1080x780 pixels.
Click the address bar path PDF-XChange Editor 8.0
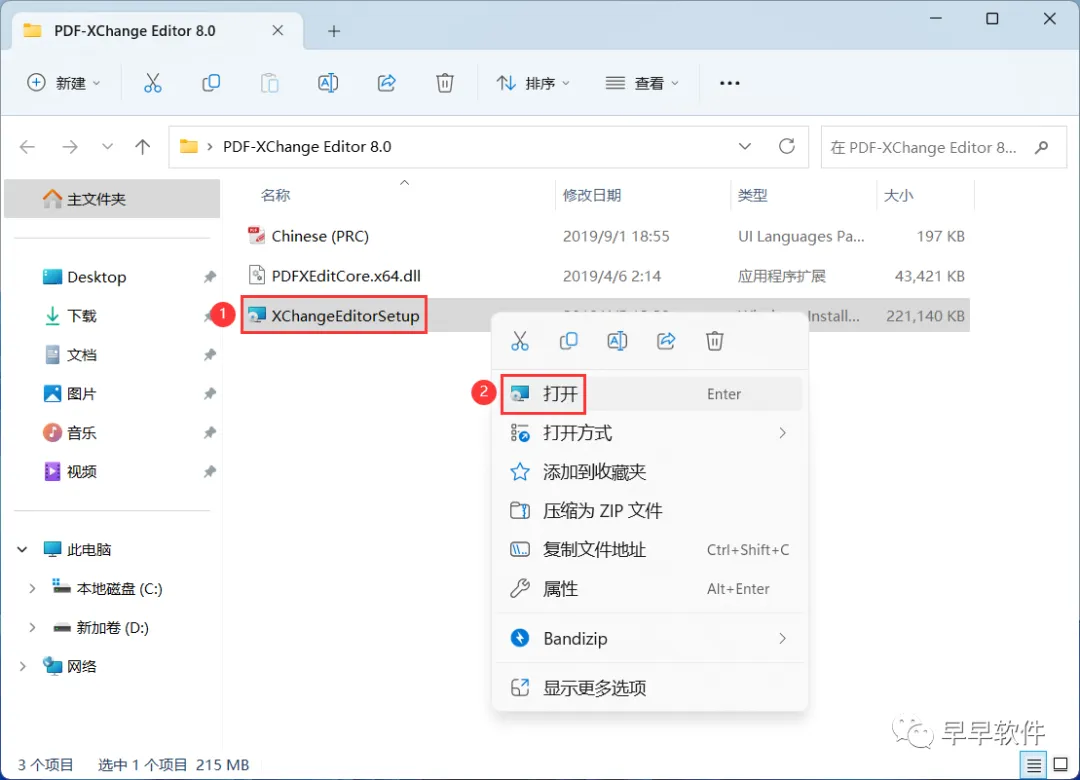pos(307,147)
